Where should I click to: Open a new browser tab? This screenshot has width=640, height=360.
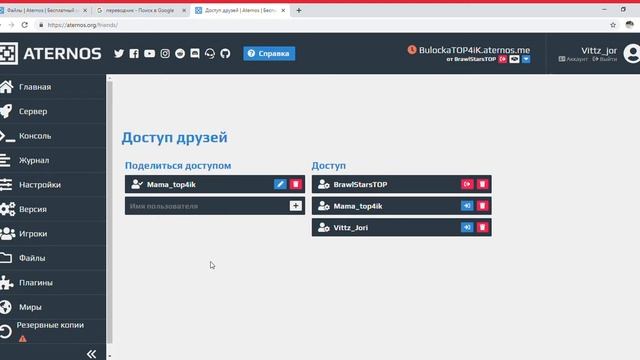click(299, 11)
